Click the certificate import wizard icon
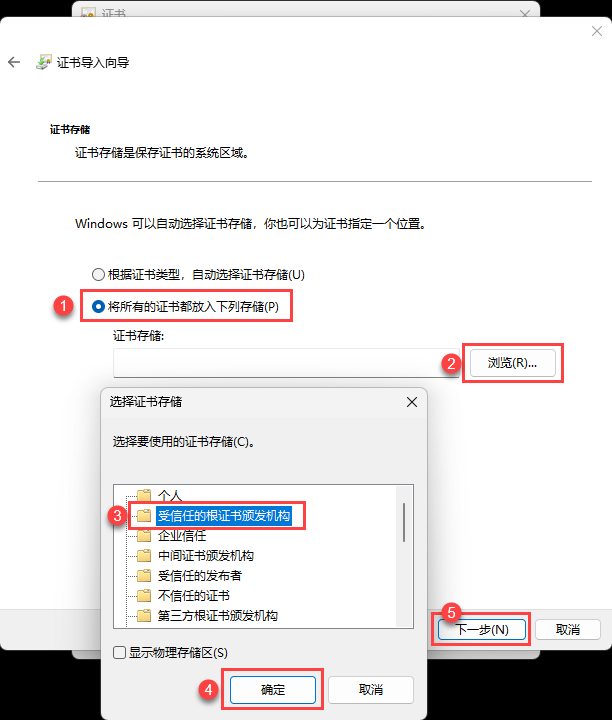Screen dimensions: 612x720 (44, 62)
